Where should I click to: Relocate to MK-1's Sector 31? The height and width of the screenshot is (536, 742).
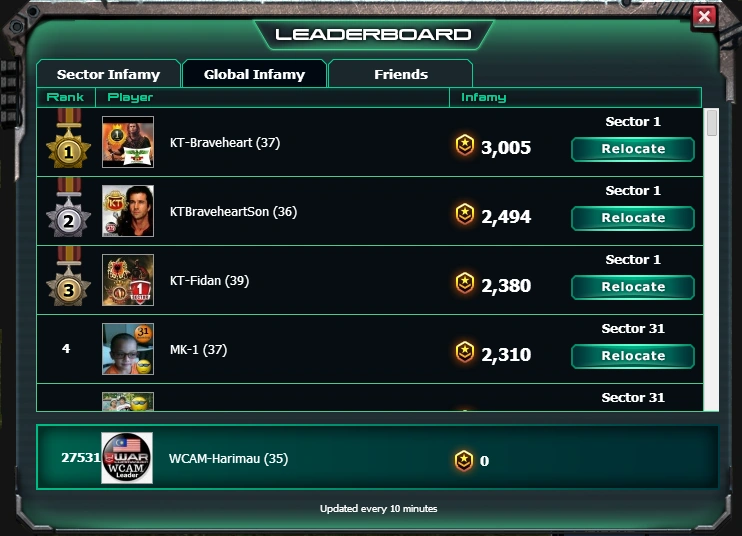pos(633,356)
